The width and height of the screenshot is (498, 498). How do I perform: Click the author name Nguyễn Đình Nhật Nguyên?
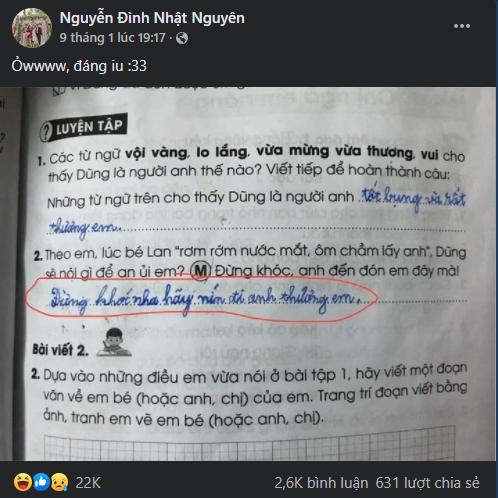[152, 18]
